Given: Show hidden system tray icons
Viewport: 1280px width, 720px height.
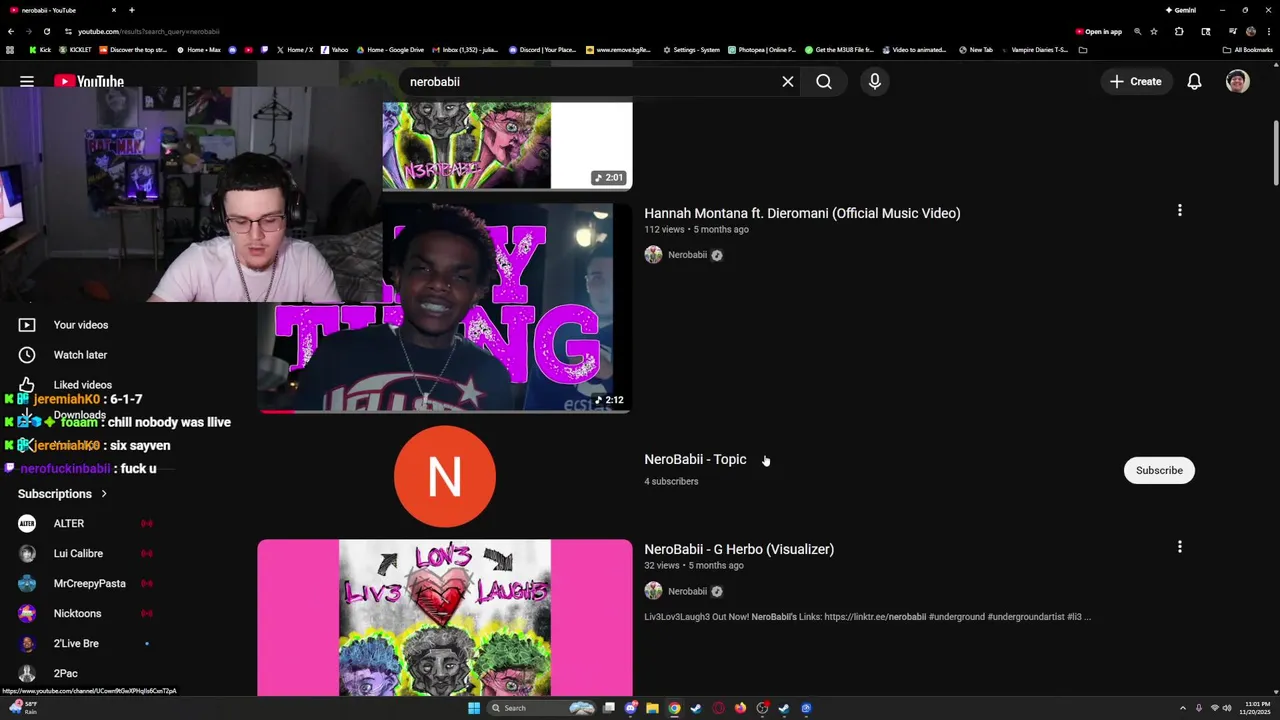Looking at the screenshot, I should (1183, 708).
